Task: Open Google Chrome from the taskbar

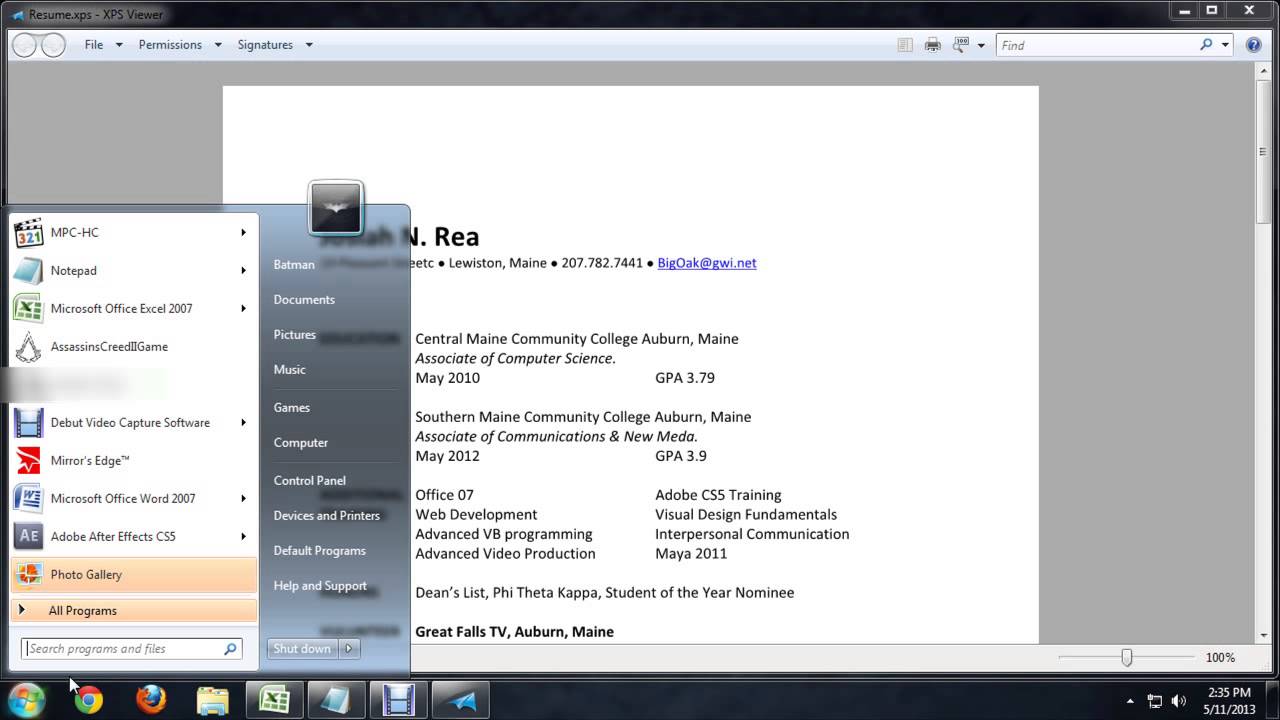Action: pos(89,700)
